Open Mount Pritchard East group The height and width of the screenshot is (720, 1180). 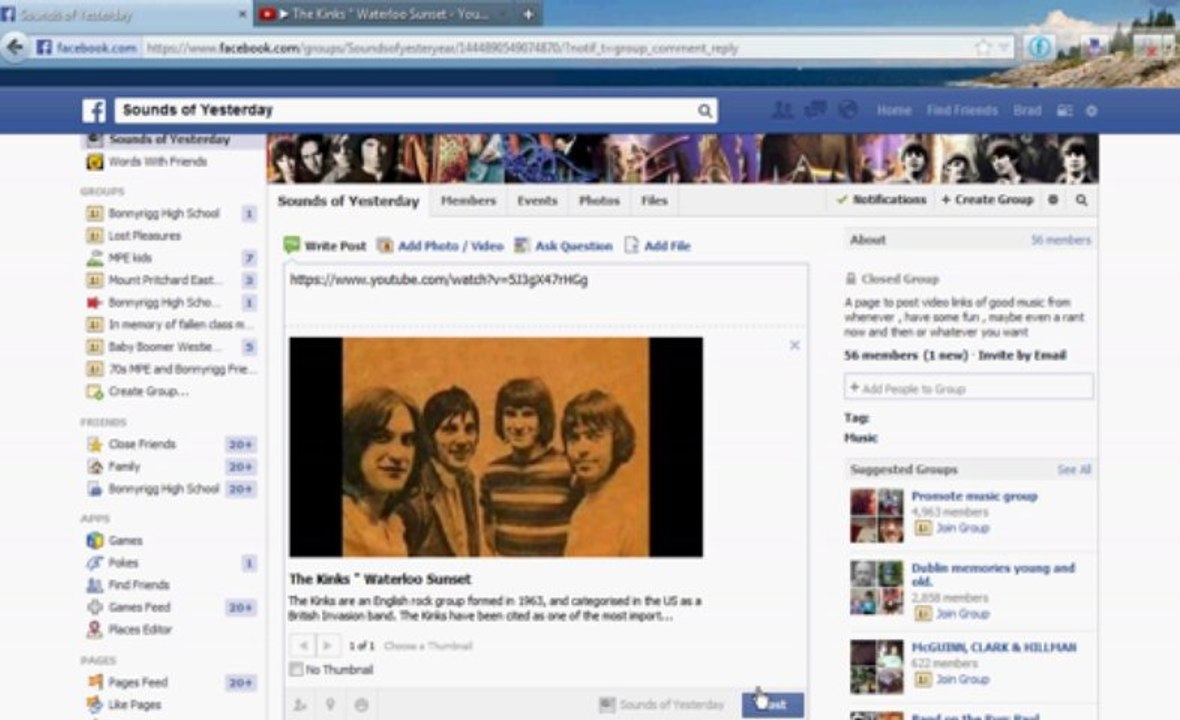point(166,280)
